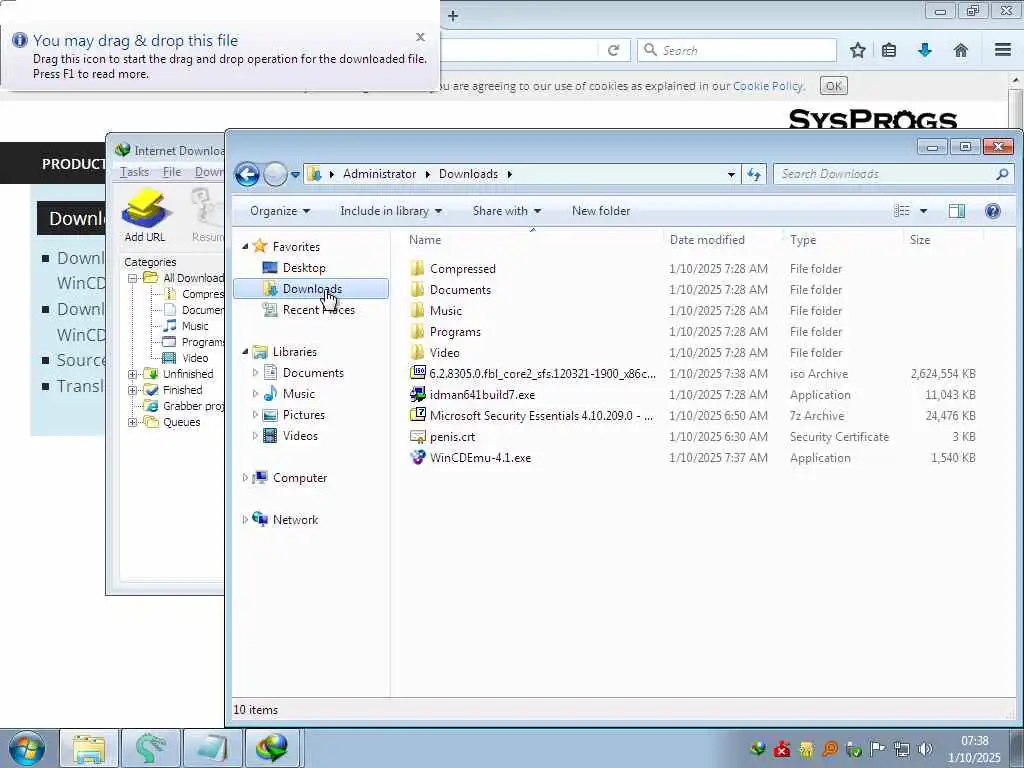The height and width of the screenshot is (768, 1024).
Task: Select Microsoft Security Essentials 7z icon
Action: click(x=417, y=415)
